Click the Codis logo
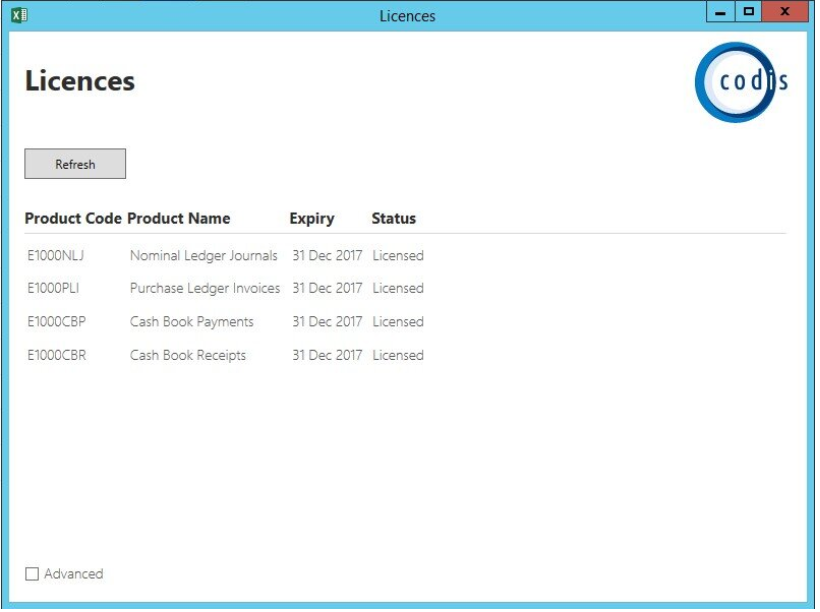The height and width of the screenshot is (612, 820). click(741, 82)
